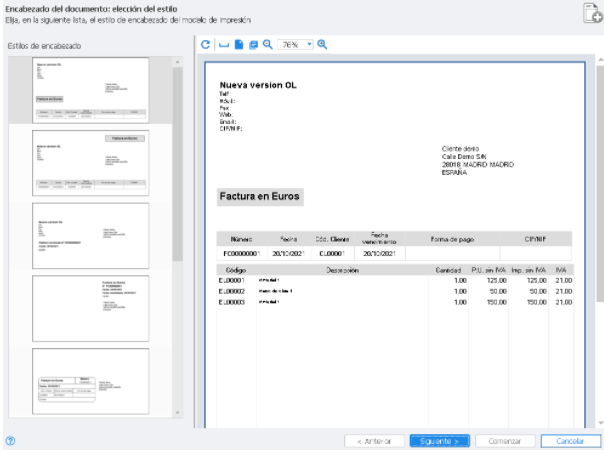Refresh the print preview
This screenshot has width=604, height=453.
pos(205,45)
